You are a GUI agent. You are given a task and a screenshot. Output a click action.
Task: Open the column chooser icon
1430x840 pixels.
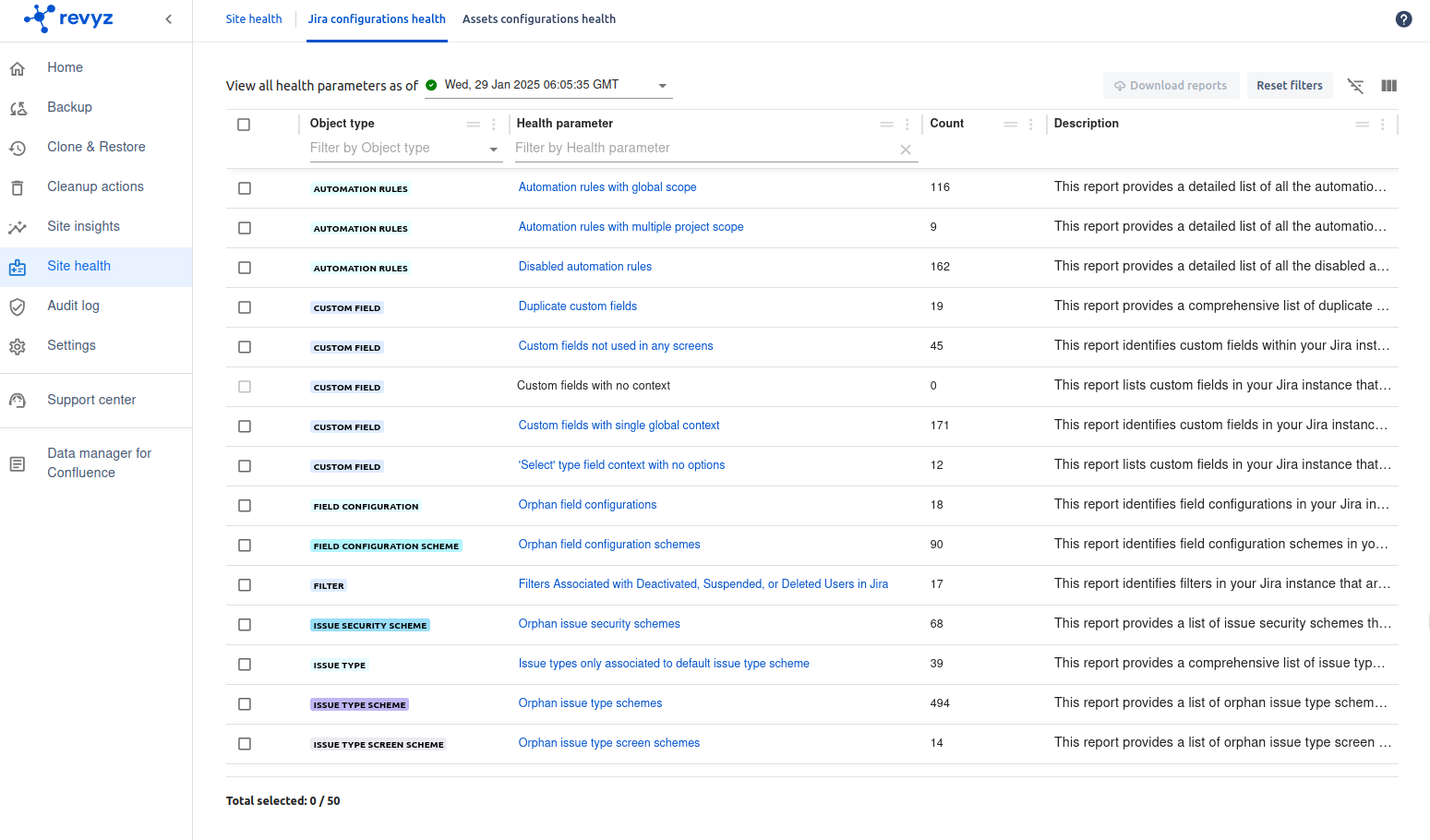(x=1388, y=86)
